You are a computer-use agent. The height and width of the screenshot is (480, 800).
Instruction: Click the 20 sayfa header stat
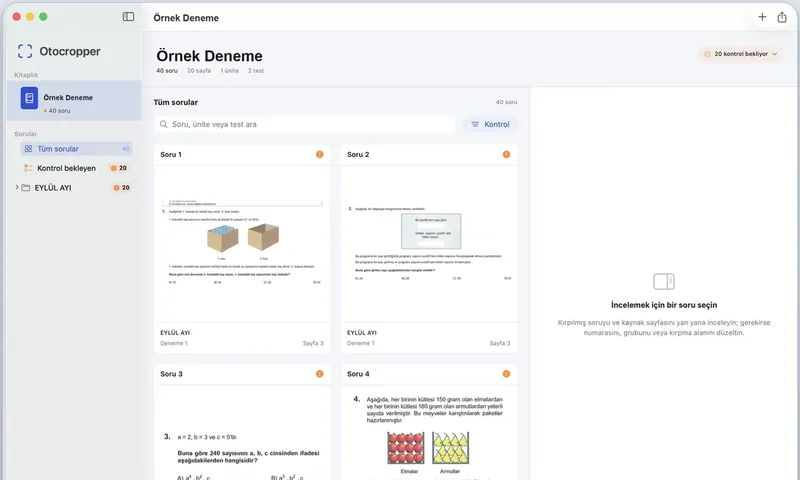[199, 71]
